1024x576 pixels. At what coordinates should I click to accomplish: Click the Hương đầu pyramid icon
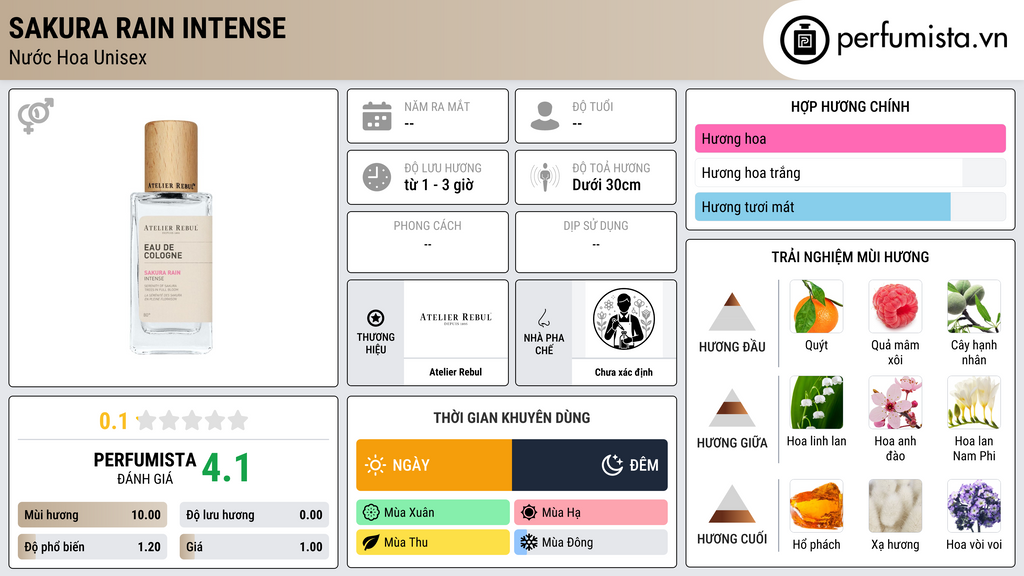coord(732,312)
